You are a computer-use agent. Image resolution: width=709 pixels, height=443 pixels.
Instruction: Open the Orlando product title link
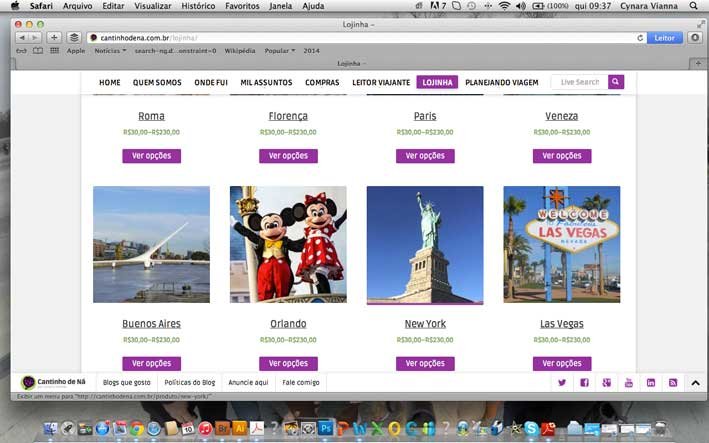288,324
